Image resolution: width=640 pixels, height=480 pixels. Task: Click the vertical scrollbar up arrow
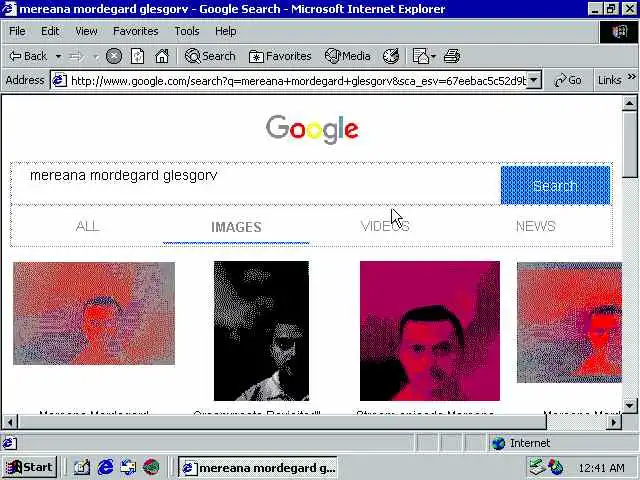coord(629,103)
